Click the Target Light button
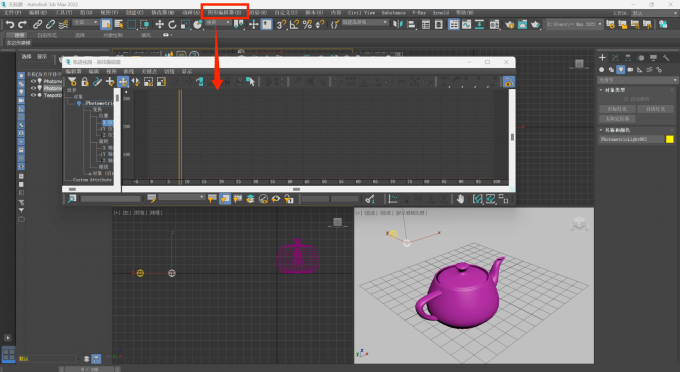The image size is (680, 372). point(617,109)
